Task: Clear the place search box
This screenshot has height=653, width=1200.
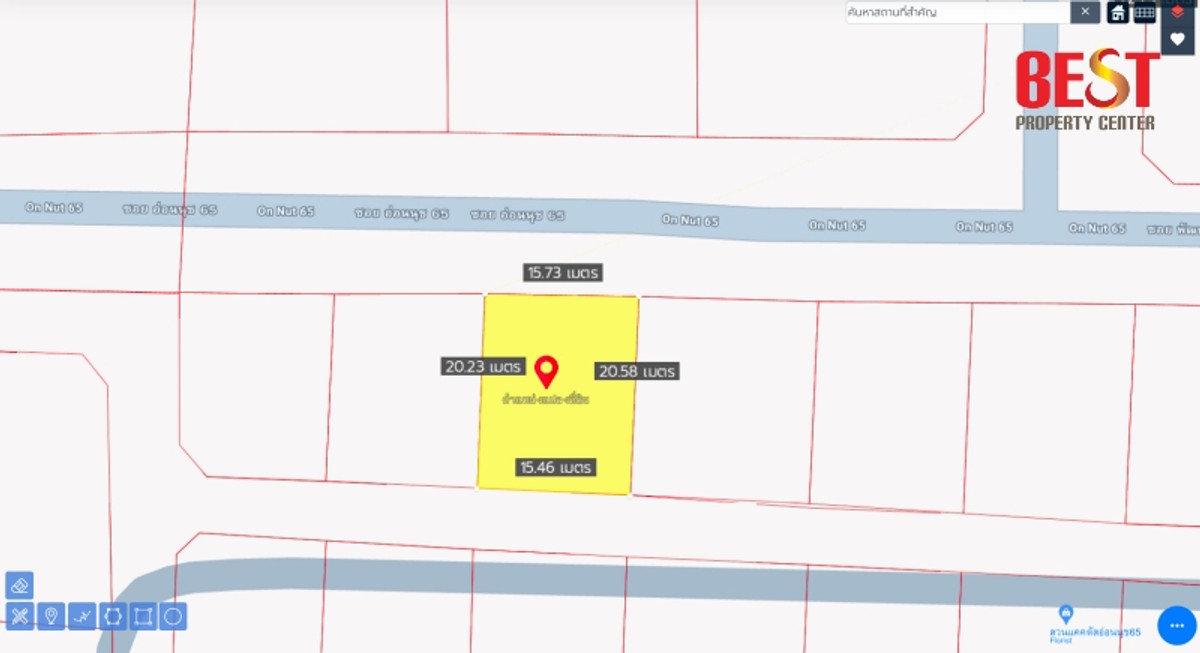Action: [1085, 12]
